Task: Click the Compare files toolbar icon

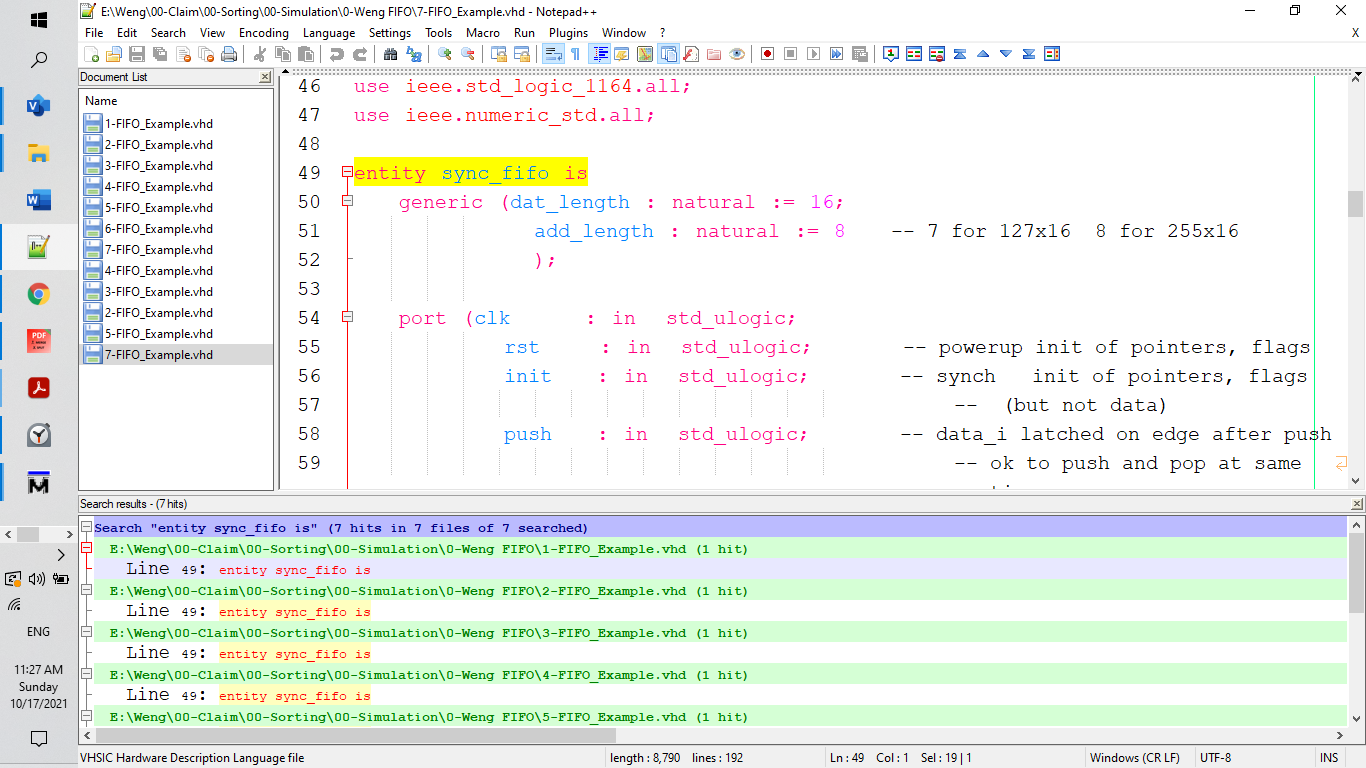Action: (913, 54)
